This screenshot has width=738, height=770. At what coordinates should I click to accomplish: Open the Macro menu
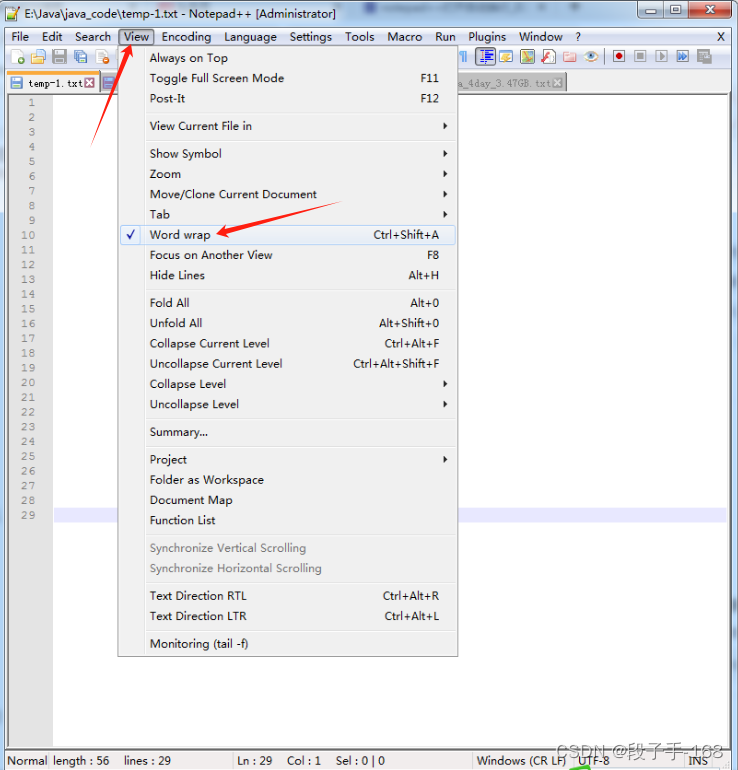[x=405, y=37]
